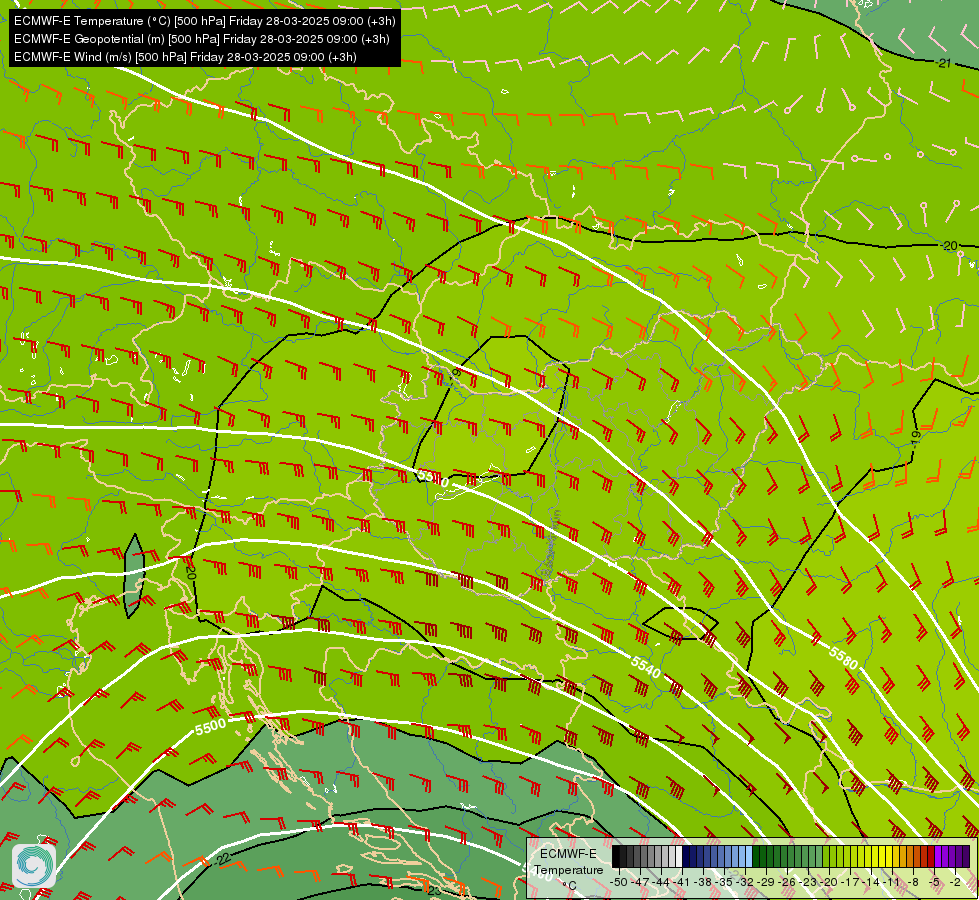
Task: Select the ECMWF-E Temperature 500 hPa header line
Action: tap(205, 21)
